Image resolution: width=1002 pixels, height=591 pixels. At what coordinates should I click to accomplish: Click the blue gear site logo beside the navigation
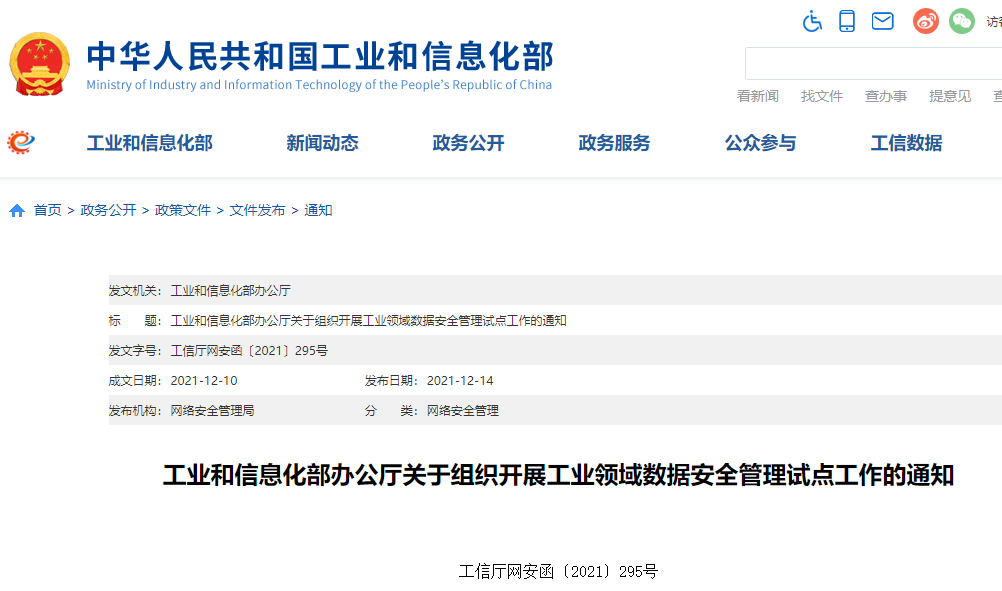pos(22,141)
